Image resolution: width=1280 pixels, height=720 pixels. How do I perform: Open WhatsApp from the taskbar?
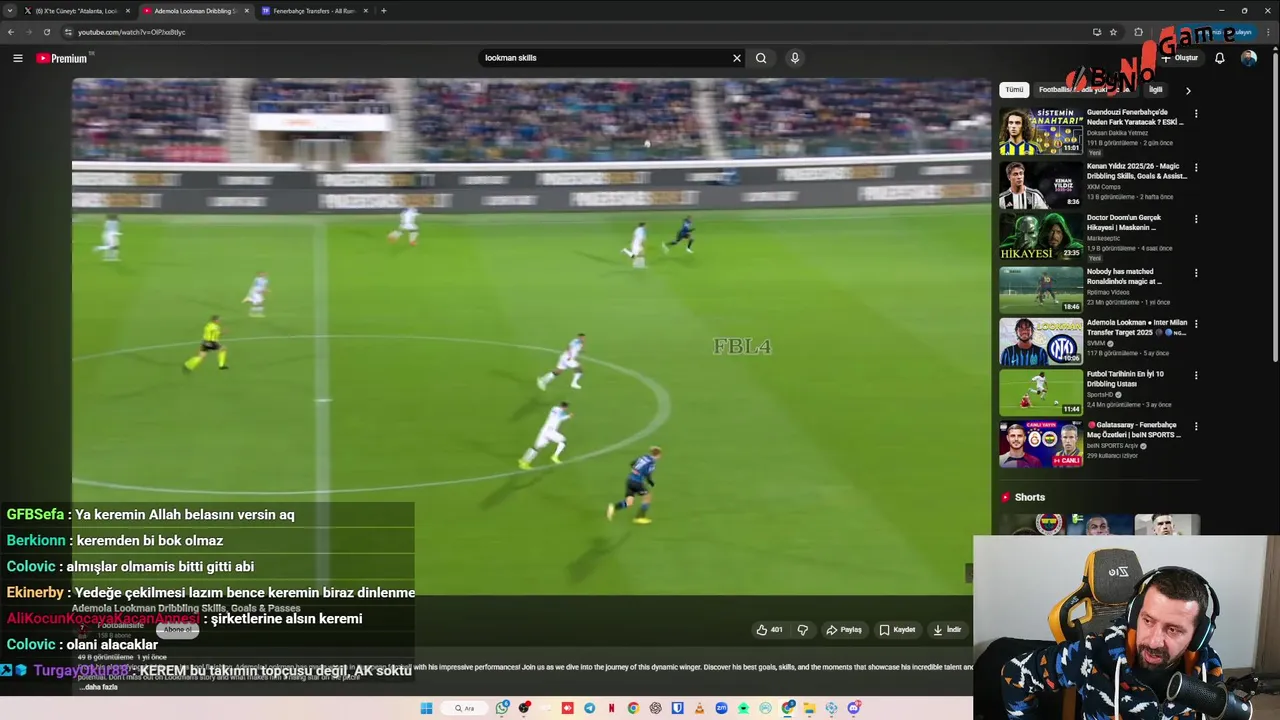pos(502,708)
